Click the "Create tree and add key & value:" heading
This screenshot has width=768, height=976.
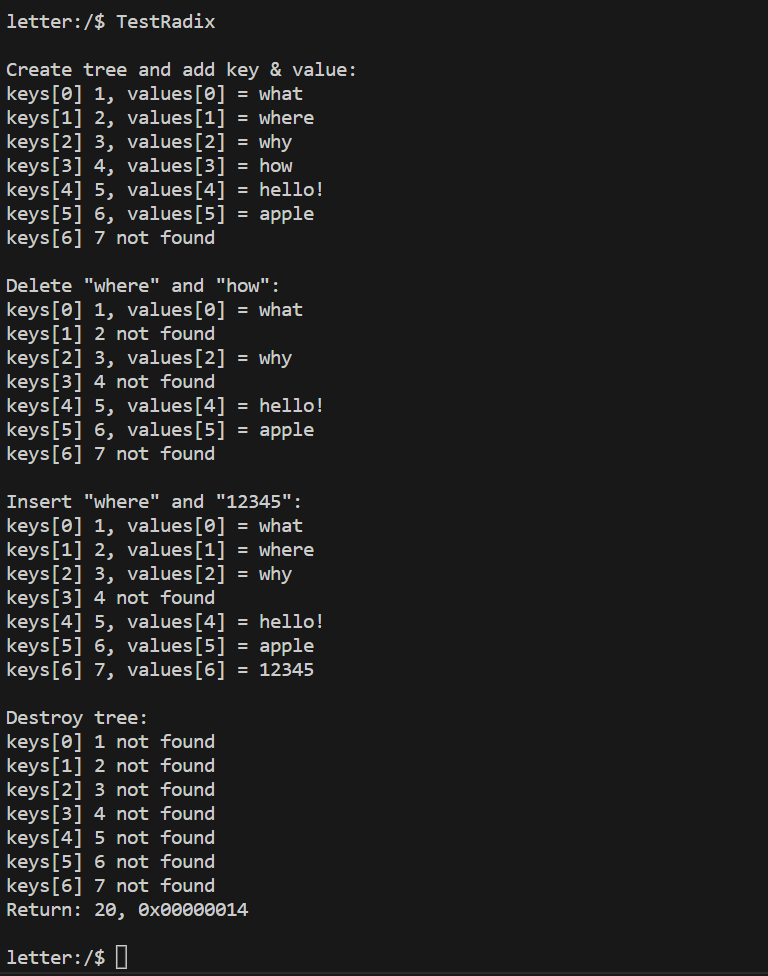[x=181, y=70]
